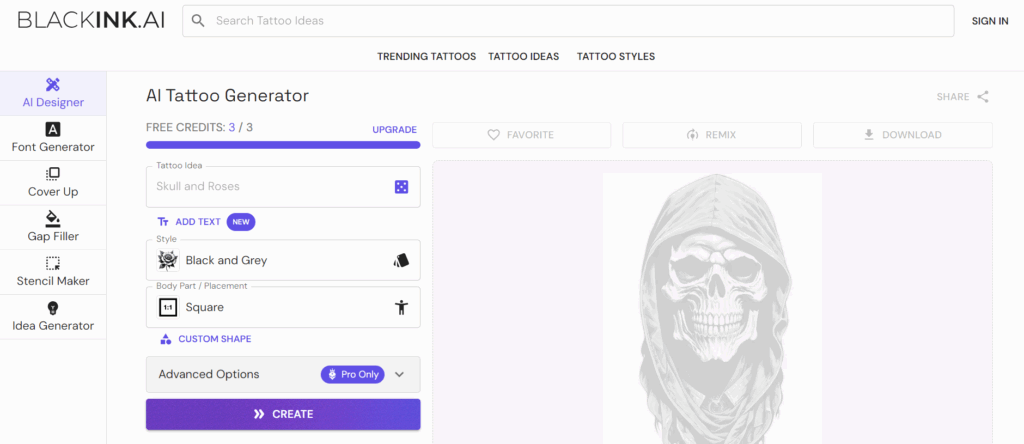Click the style swatch cards icon
Image resolution: width=1024 pixels, height=444 pixels.
[x=401, y=260]
